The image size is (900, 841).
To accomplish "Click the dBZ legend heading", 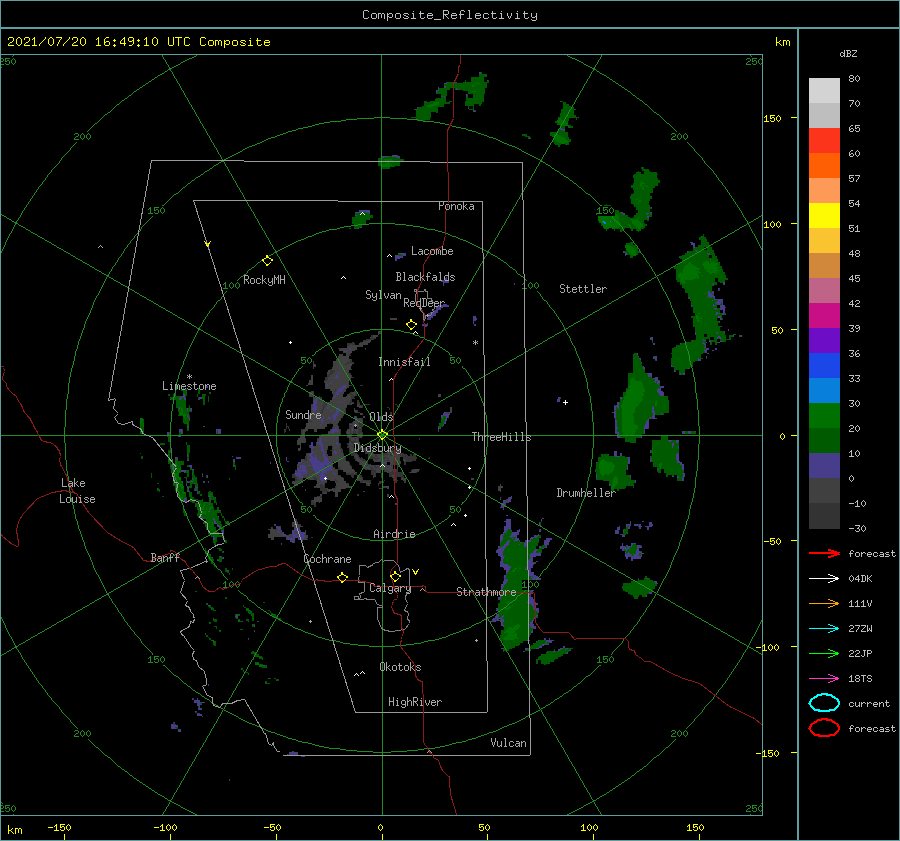I will click(x=848, y=53).
